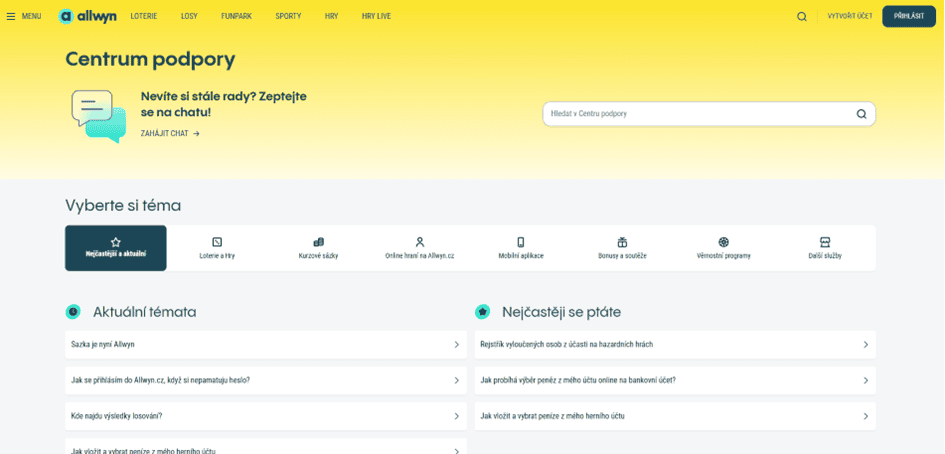Click the Nevíte si stále rady heading

coord(224,104)
